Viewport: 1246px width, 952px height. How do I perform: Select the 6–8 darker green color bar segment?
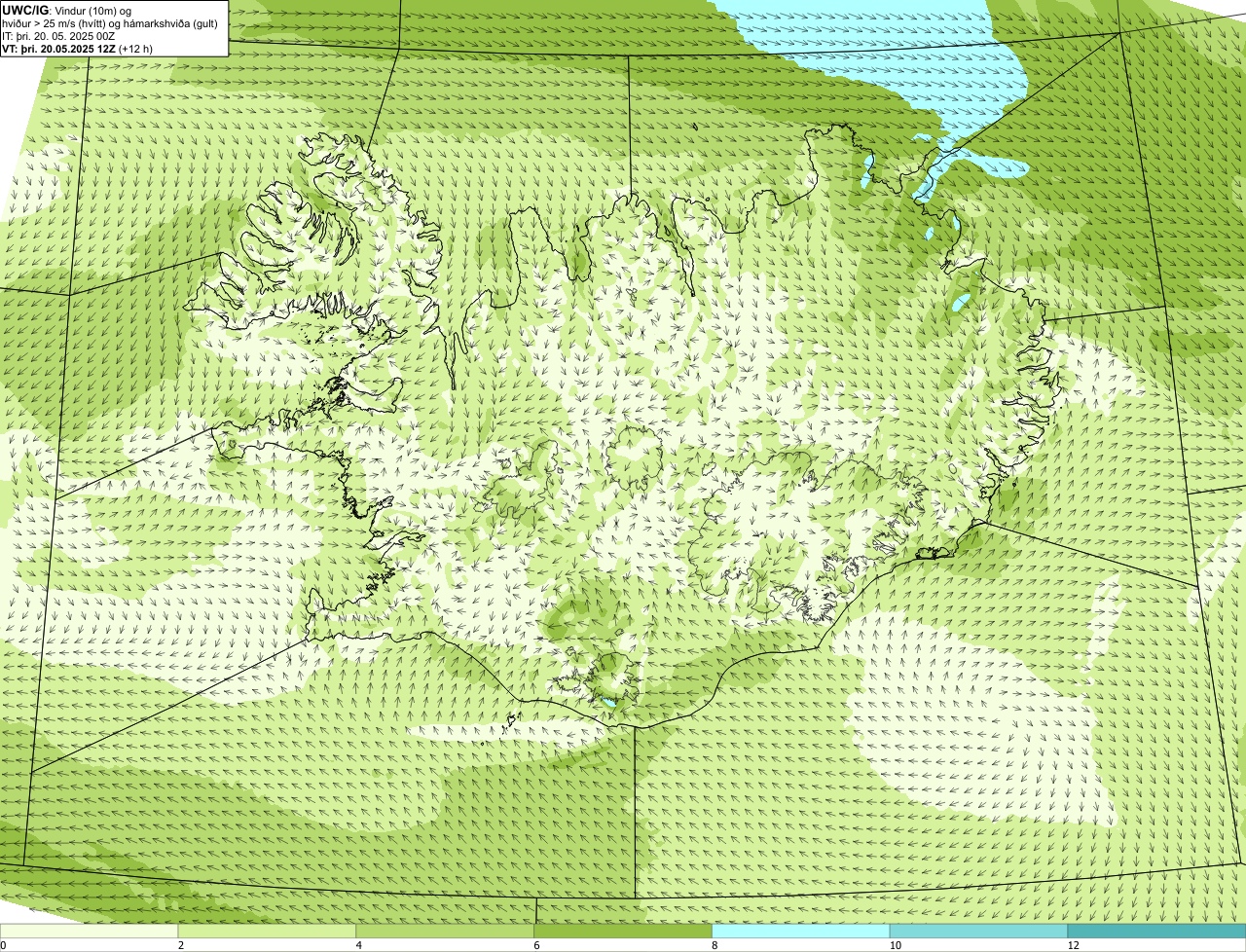click(x=624, y=931)
